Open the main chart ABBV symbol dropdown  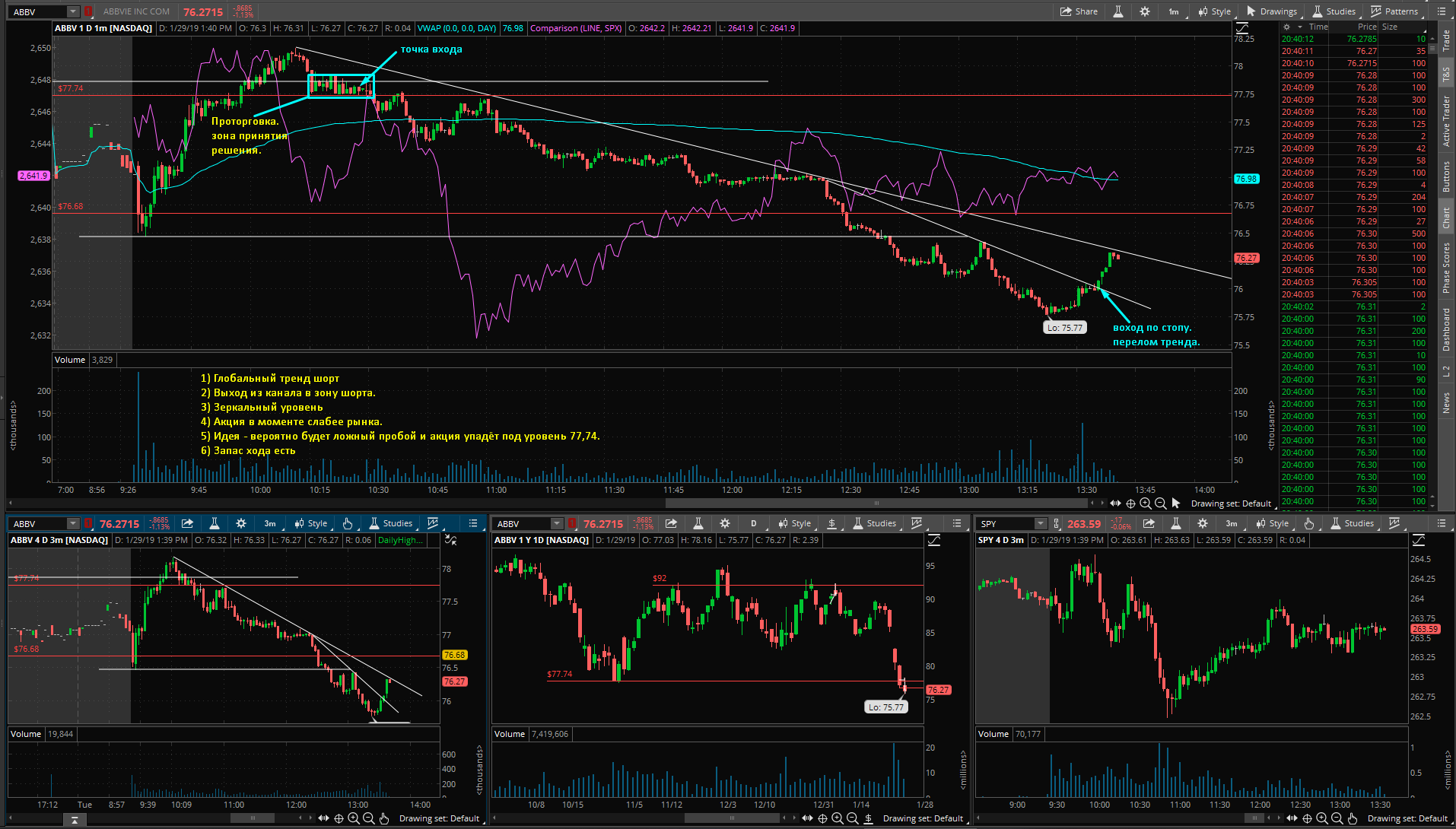pyautogui.click(x=72, y=11)
